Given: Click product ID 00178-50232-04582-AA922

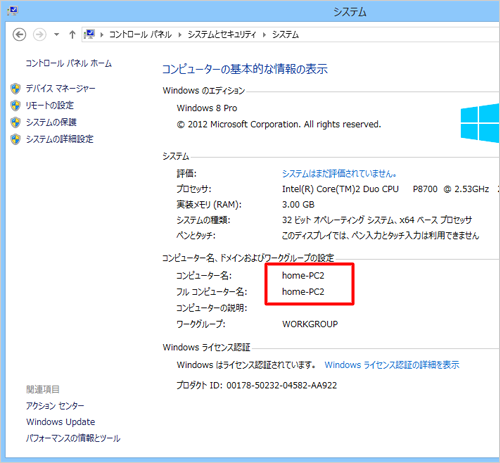Looking at the screenshot, I should coord(282,386).
